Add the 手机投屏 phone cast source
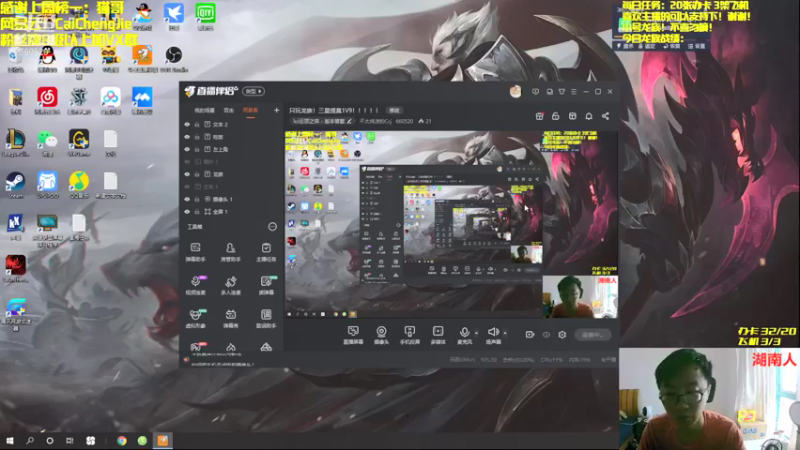The width and height of the screenshot is (800, 450). (409, 335)
